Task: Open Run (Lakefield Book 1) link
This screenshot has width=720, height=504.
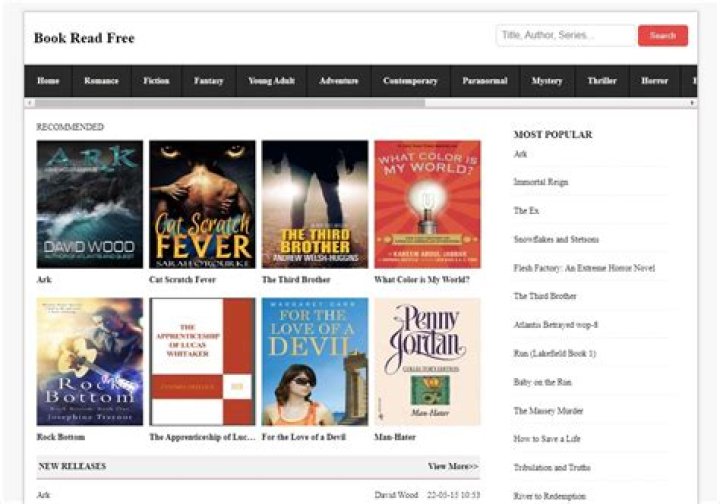Action: (555, 353)
